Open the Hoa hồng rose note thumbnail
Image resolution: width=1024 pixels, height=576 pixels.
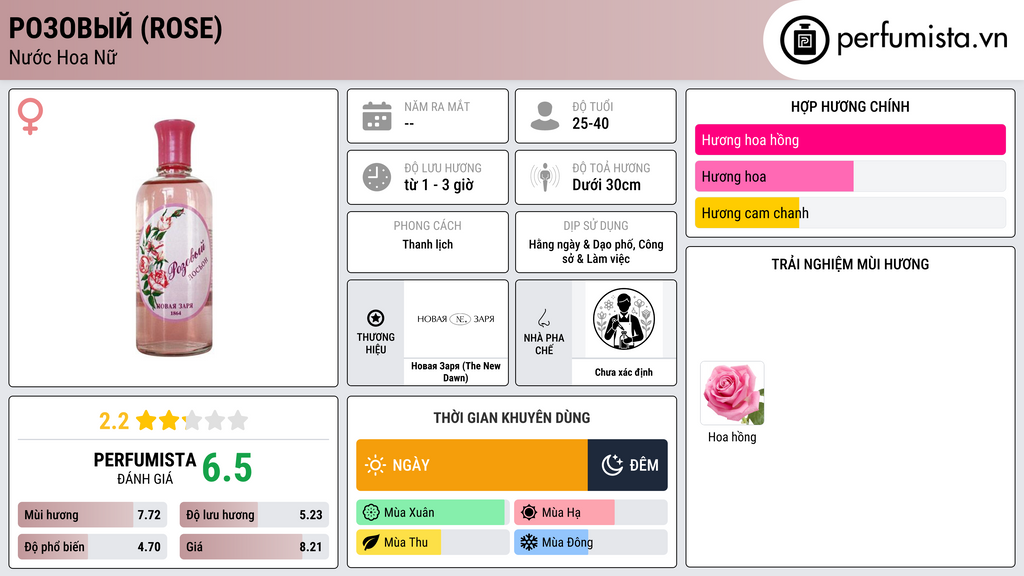[732, 393]
